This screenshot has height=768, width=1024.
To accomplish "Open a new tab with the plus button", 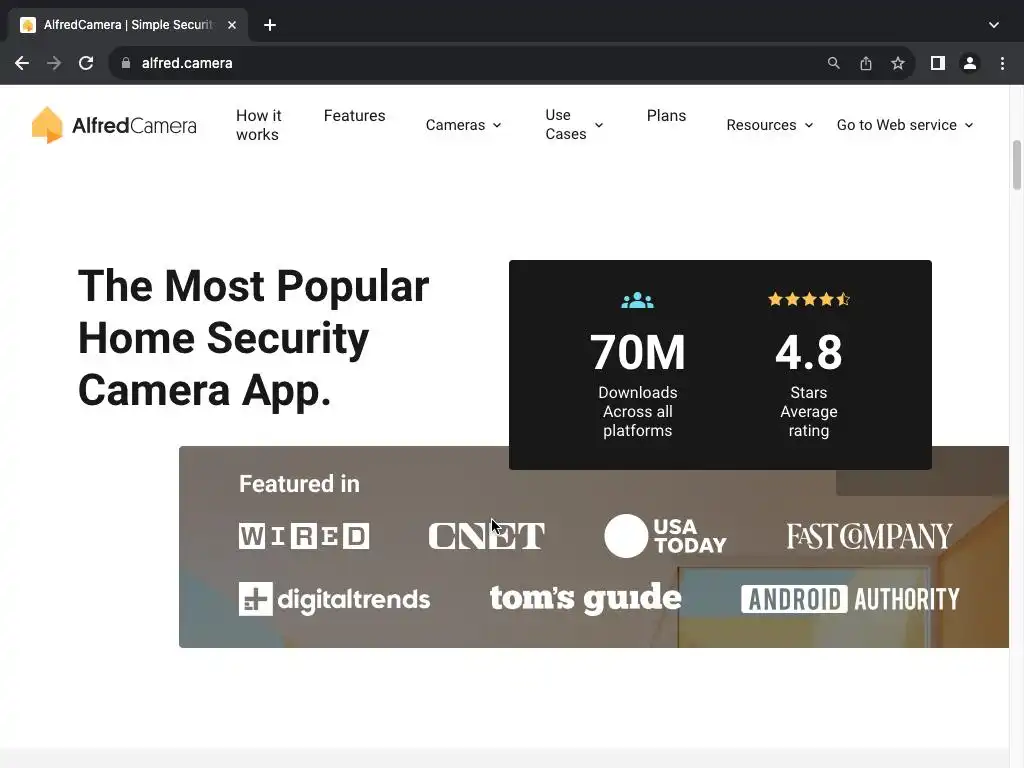I will pyautogui.click(x=270, y=25).
